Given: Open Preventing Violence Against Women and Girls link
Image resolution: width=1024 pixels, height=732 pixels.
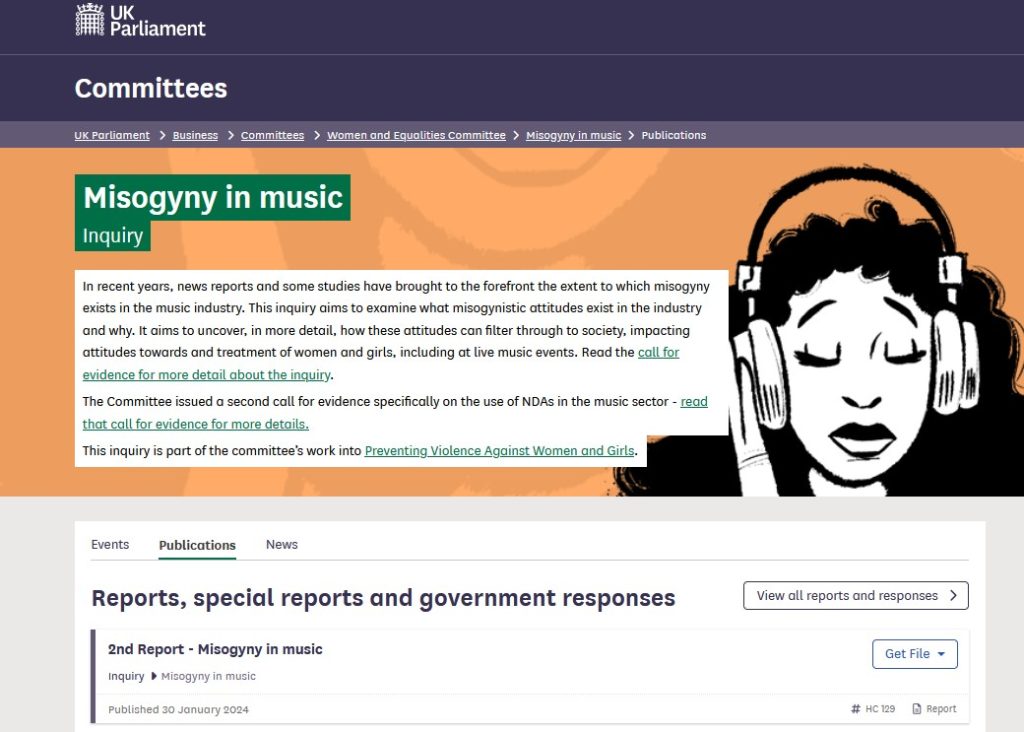Looking at the screenshot, I should click(x=499, y=451).
